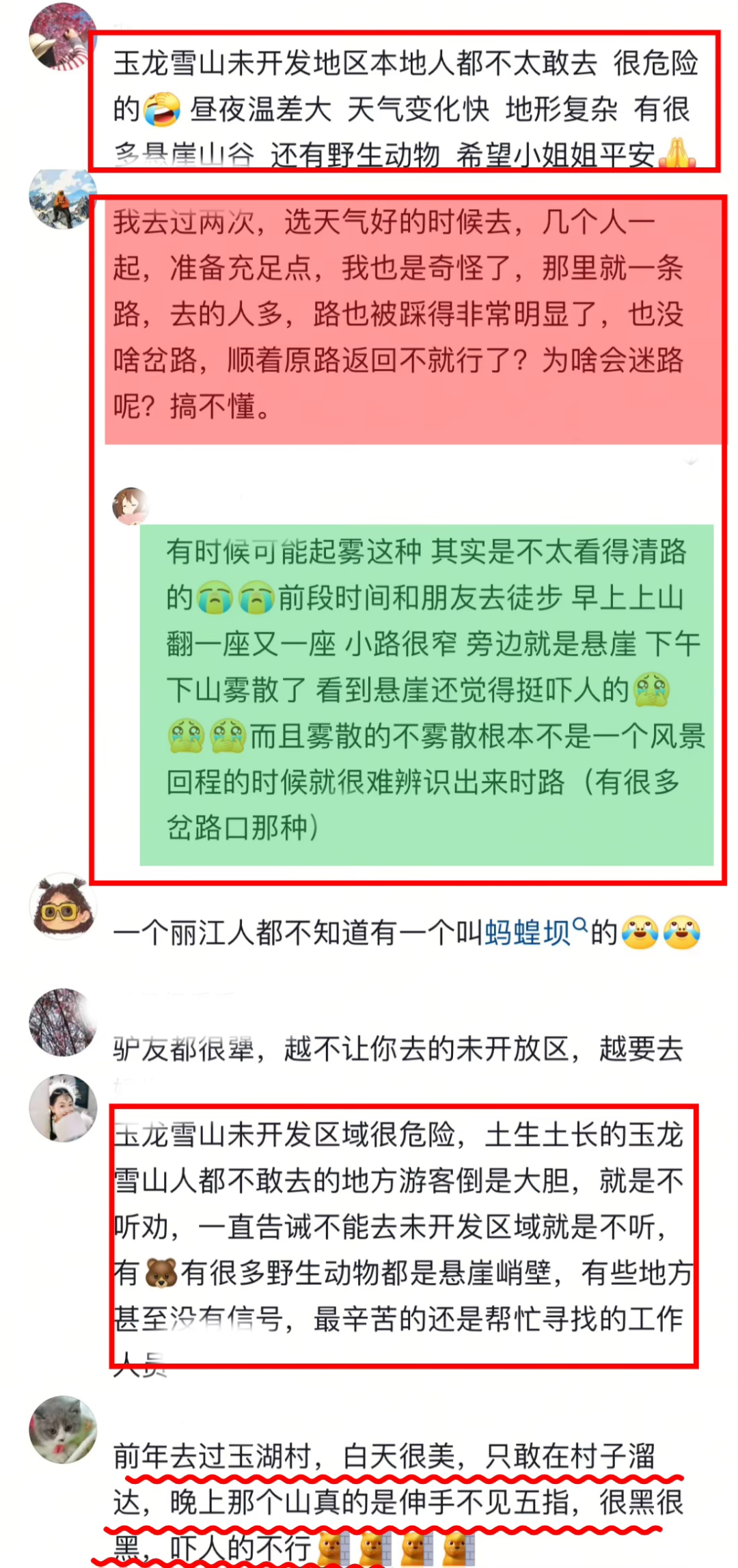Open the blue 蚂蝗坝 hyperlink
The height and width of the screenshot is (1568, 738).
click(528, 933)
